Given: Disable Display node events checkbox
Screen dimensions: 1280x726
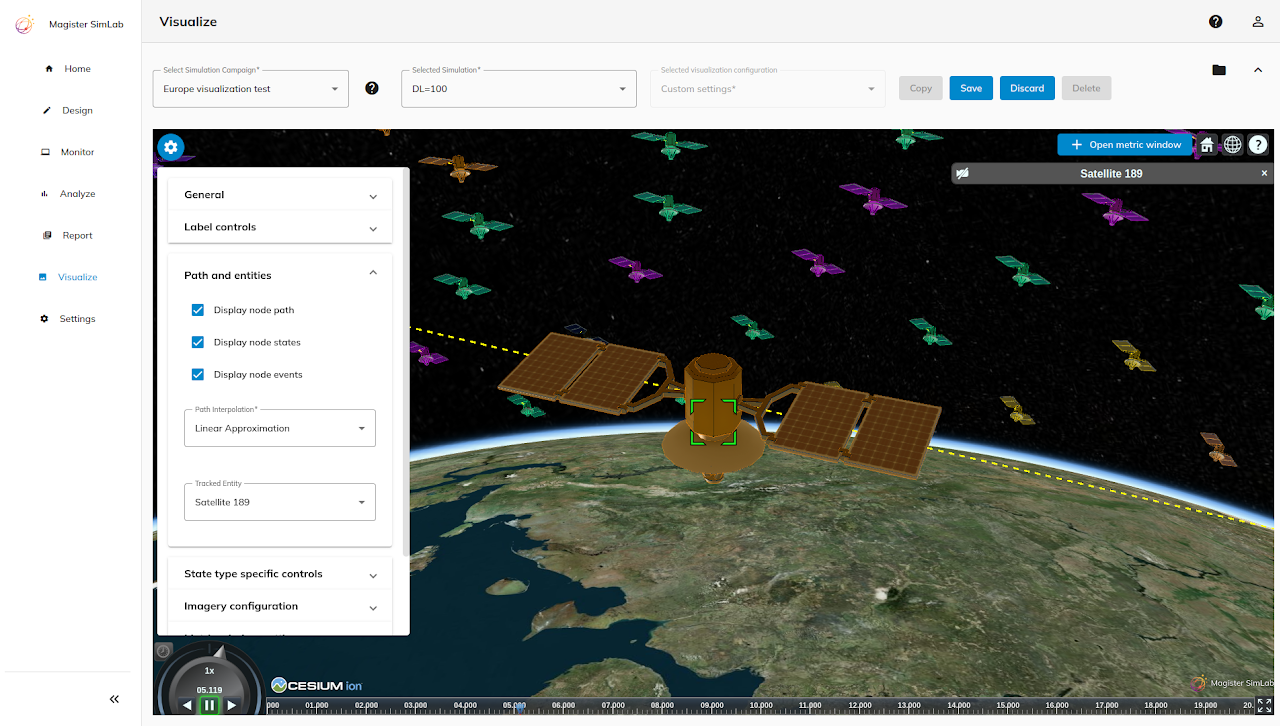Looking at the screenshot, I should 198,374.
